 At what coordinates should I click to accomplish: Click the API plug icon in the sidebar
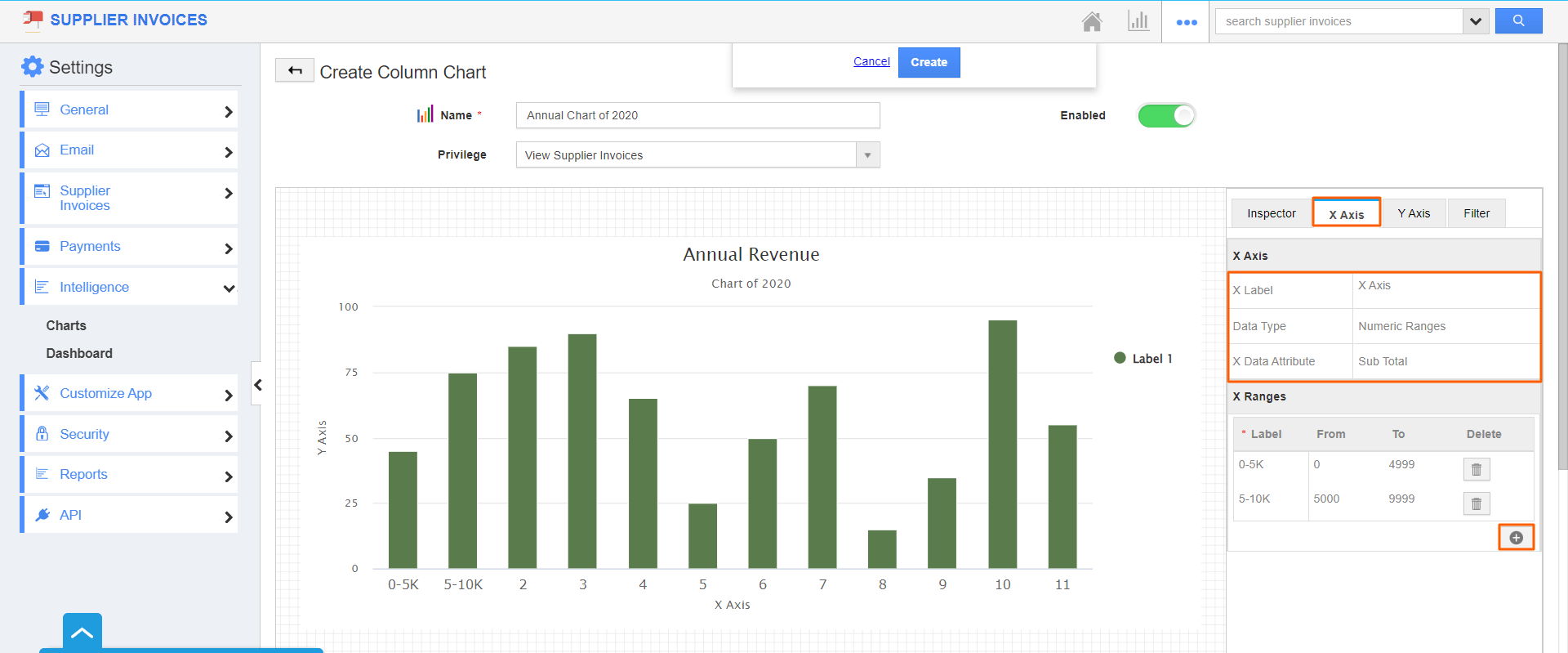click(42, 515)
